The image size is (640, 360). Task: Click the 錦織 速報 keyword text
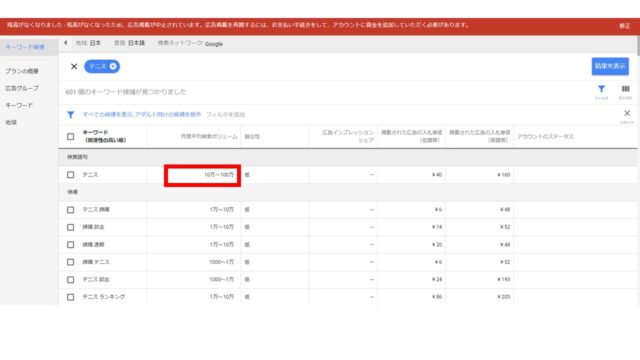pyautogui.click(x=93, y=244)
